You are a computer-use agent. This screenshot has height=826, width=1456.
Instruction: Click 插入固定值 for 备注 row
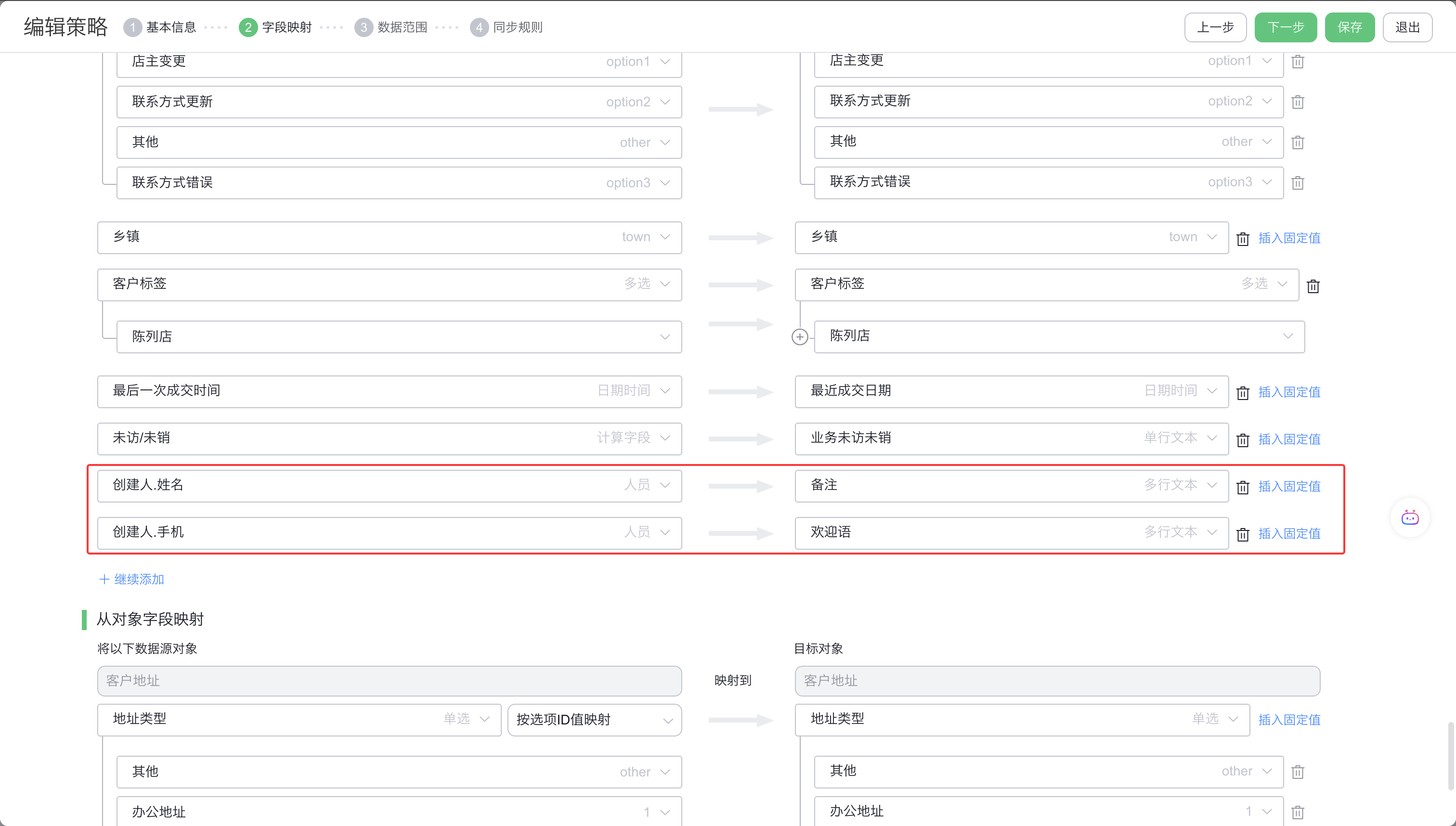(1289, 486)
